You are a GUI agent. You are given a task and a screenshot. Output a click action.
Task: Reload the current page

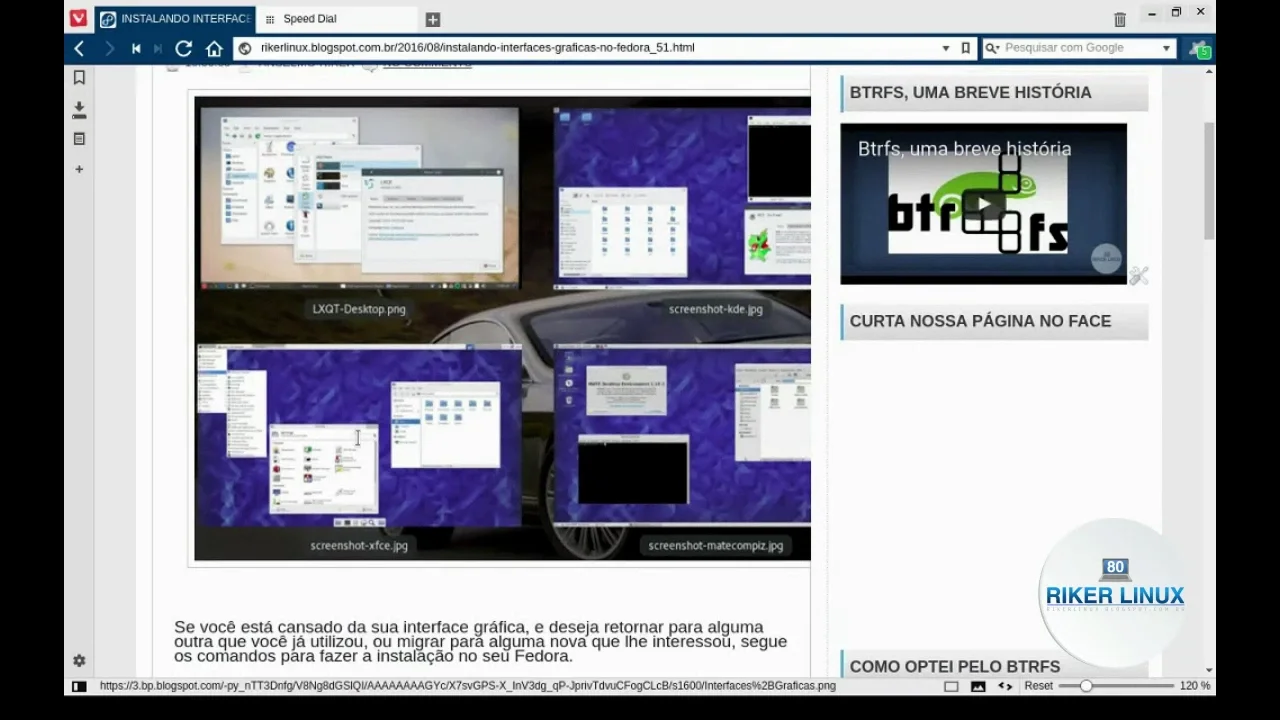point(184,48)
